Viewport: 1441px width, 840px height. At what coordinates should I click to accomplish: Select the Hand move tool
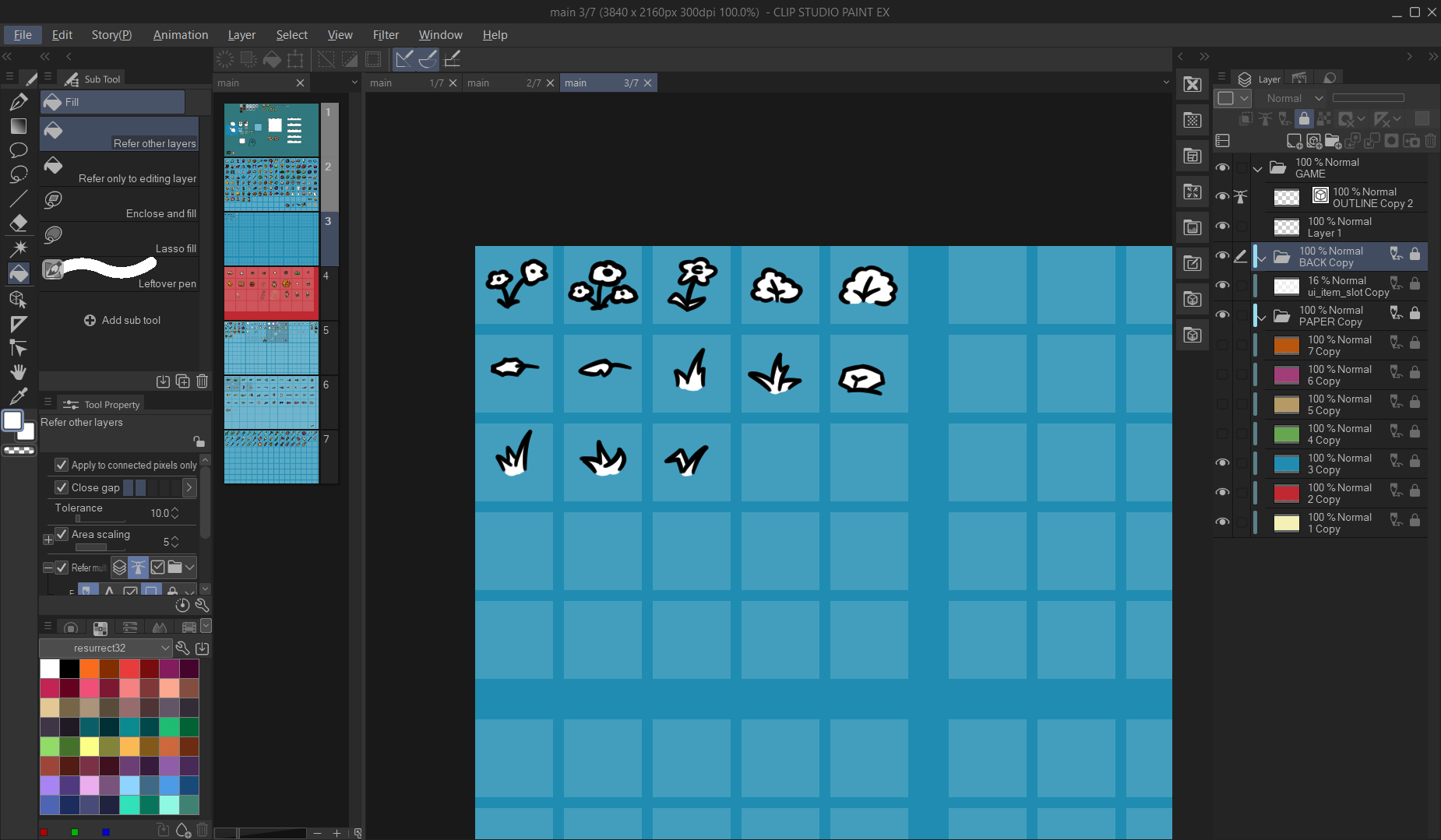tap(19, 371)
